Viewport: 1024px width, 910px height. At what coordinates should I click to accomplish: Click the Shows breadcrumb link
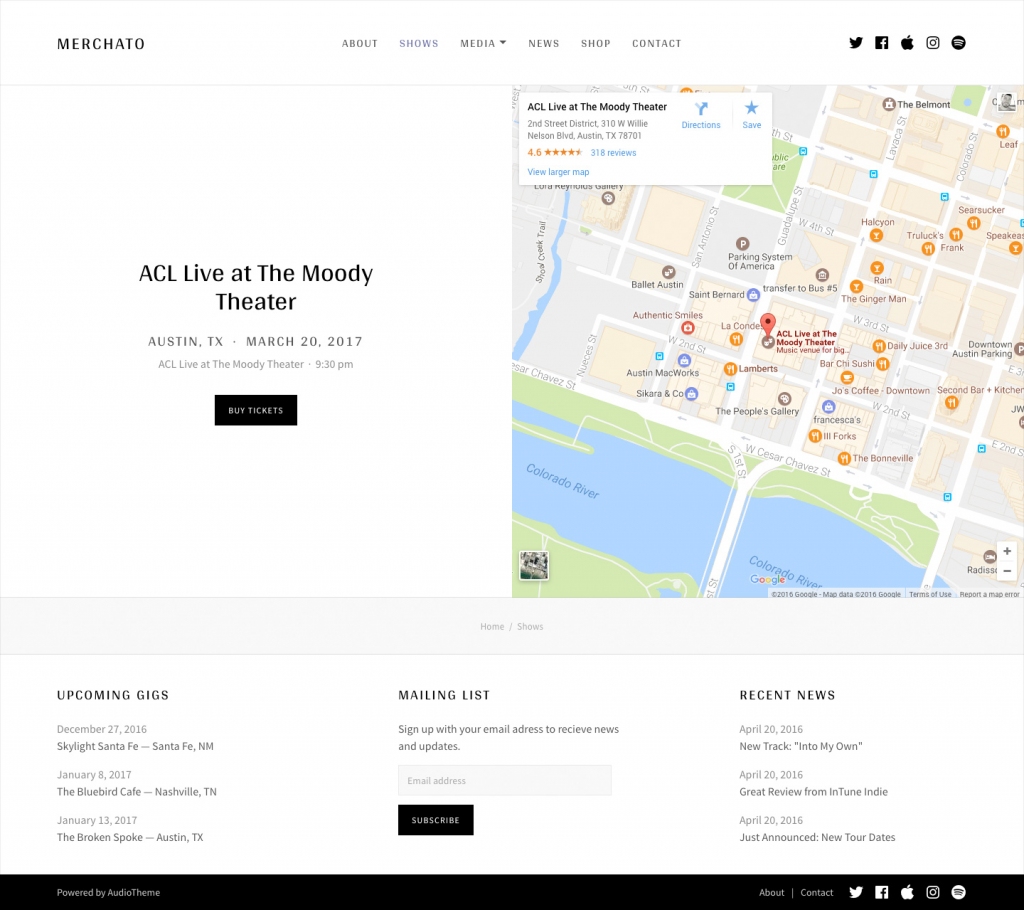[x=530, y=626]
